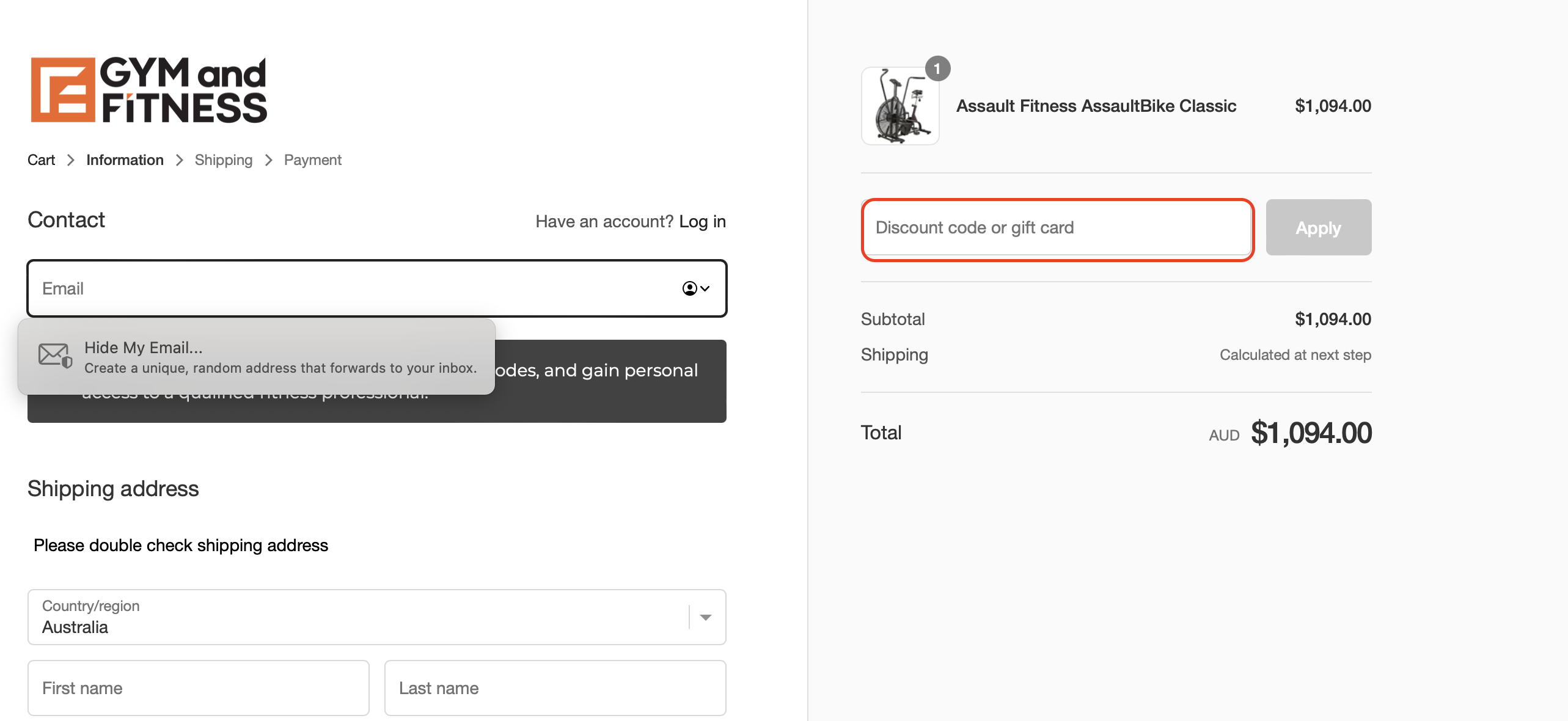Expand the Country/region disclosure arrow

pyautogui.click(x=706, y=617)
